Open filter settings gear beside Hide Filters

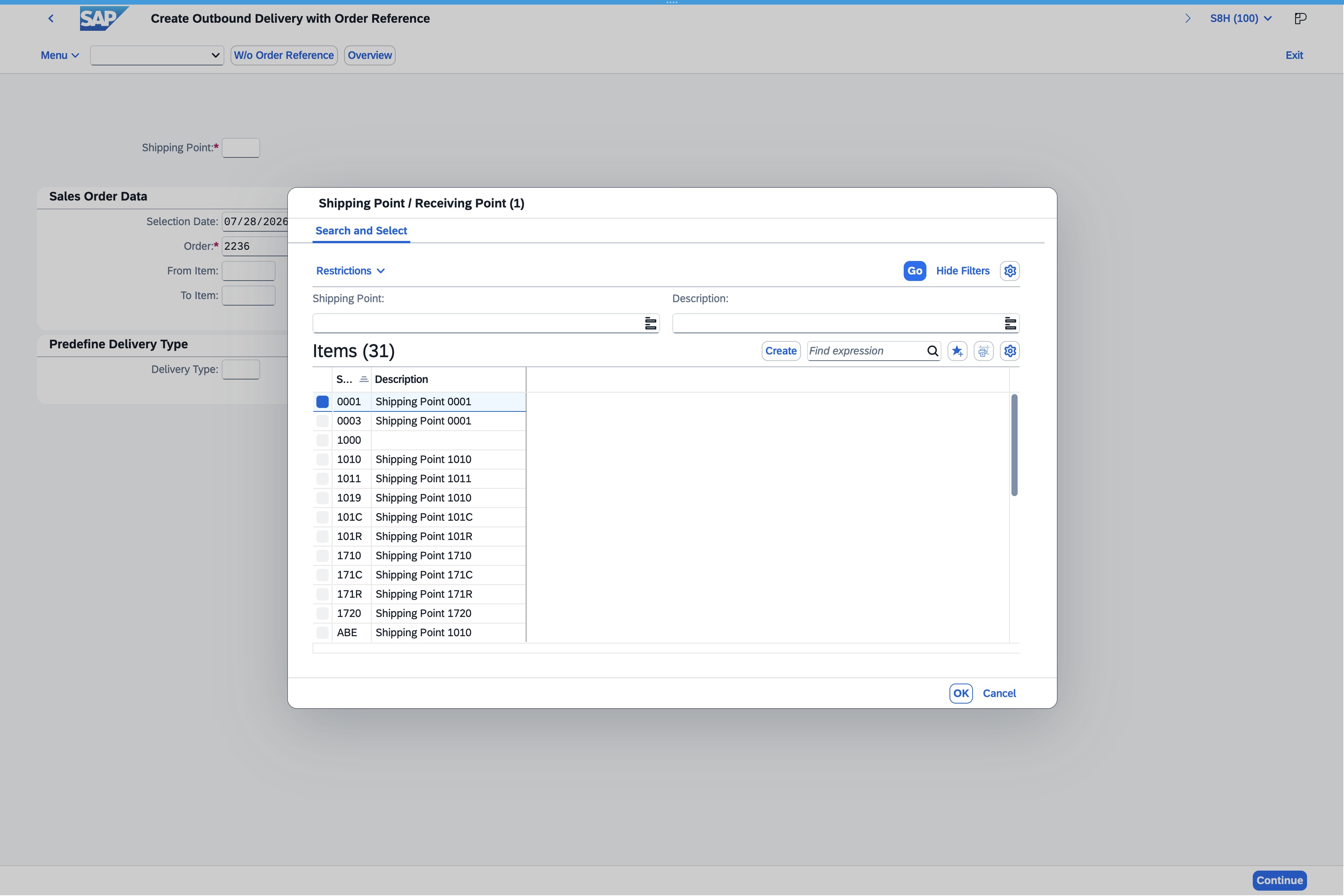pos(1010,271)
